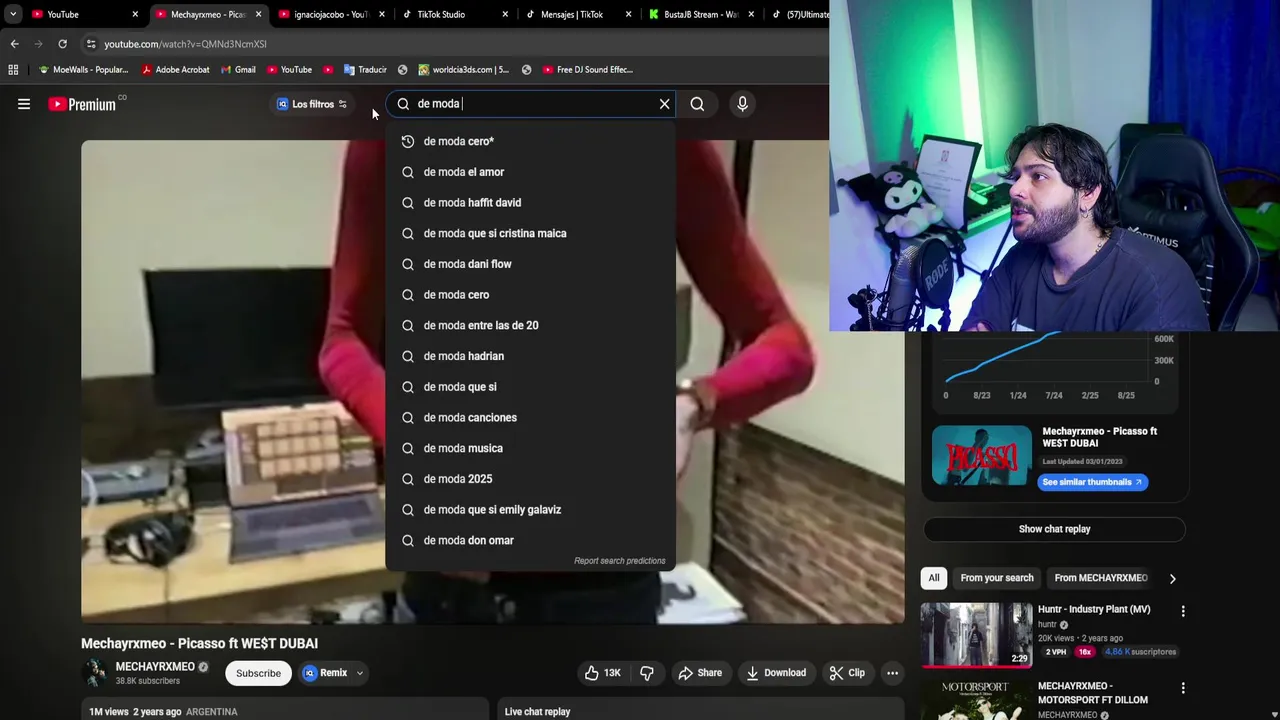This screenshot has width=1280, height=720.
Task: Close the BustaJB Stream tab
Action: coord(751,15)
